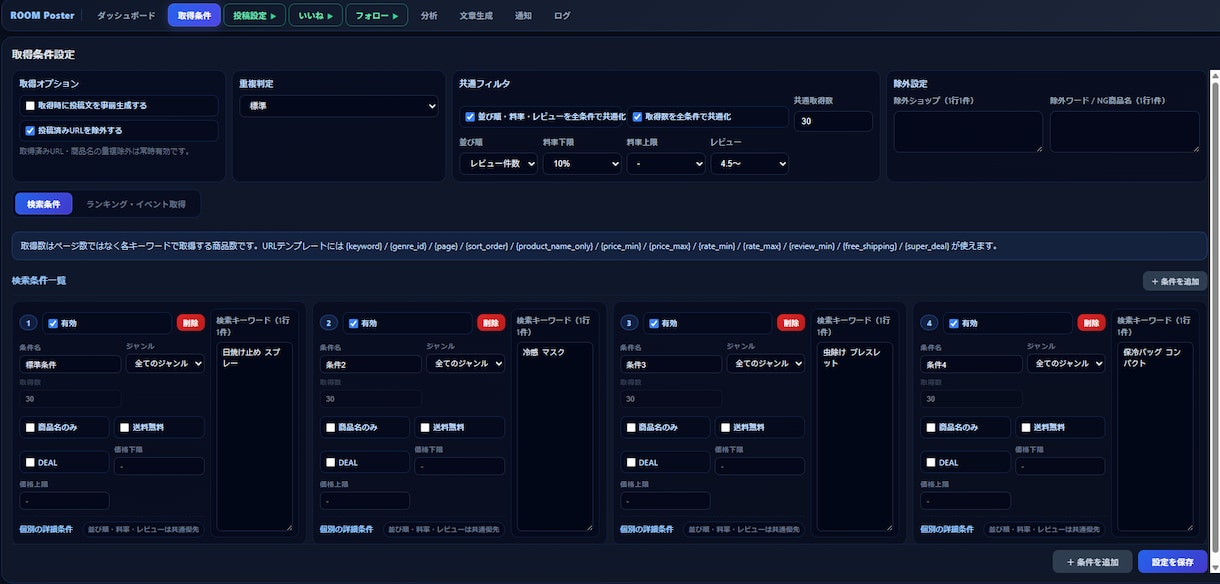Expand 個別の詳細条件 in 条件3 card

[x=646, y=528]
